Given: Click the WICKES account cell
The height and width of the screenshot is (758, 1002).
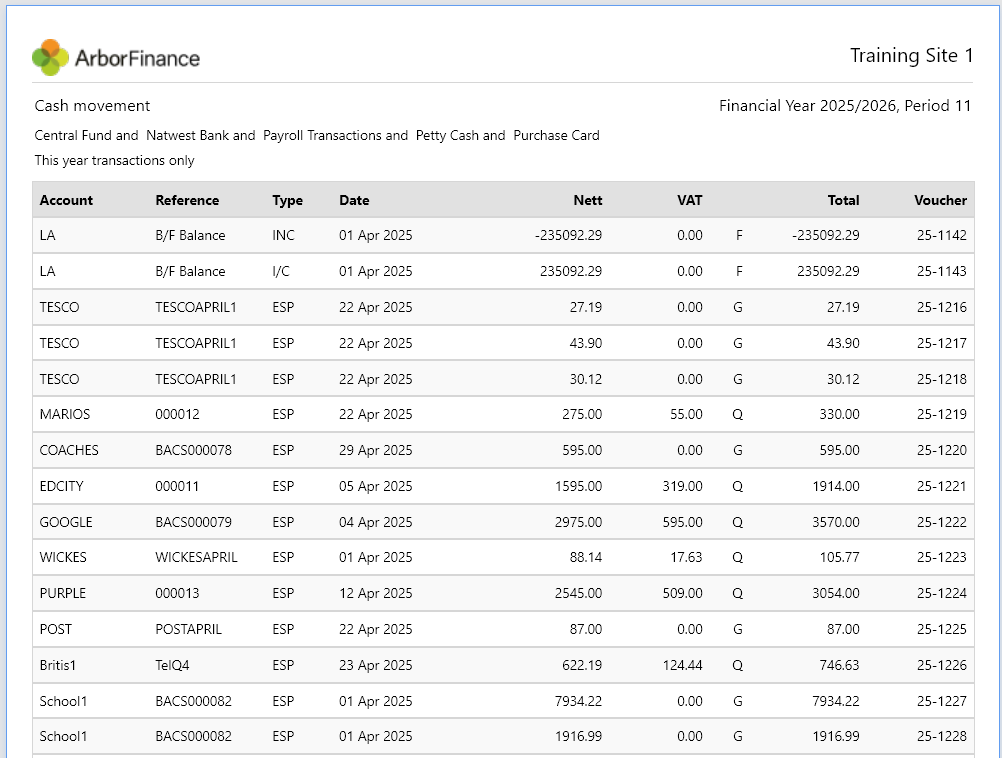Looking at the screenshot, I should 63,557.
